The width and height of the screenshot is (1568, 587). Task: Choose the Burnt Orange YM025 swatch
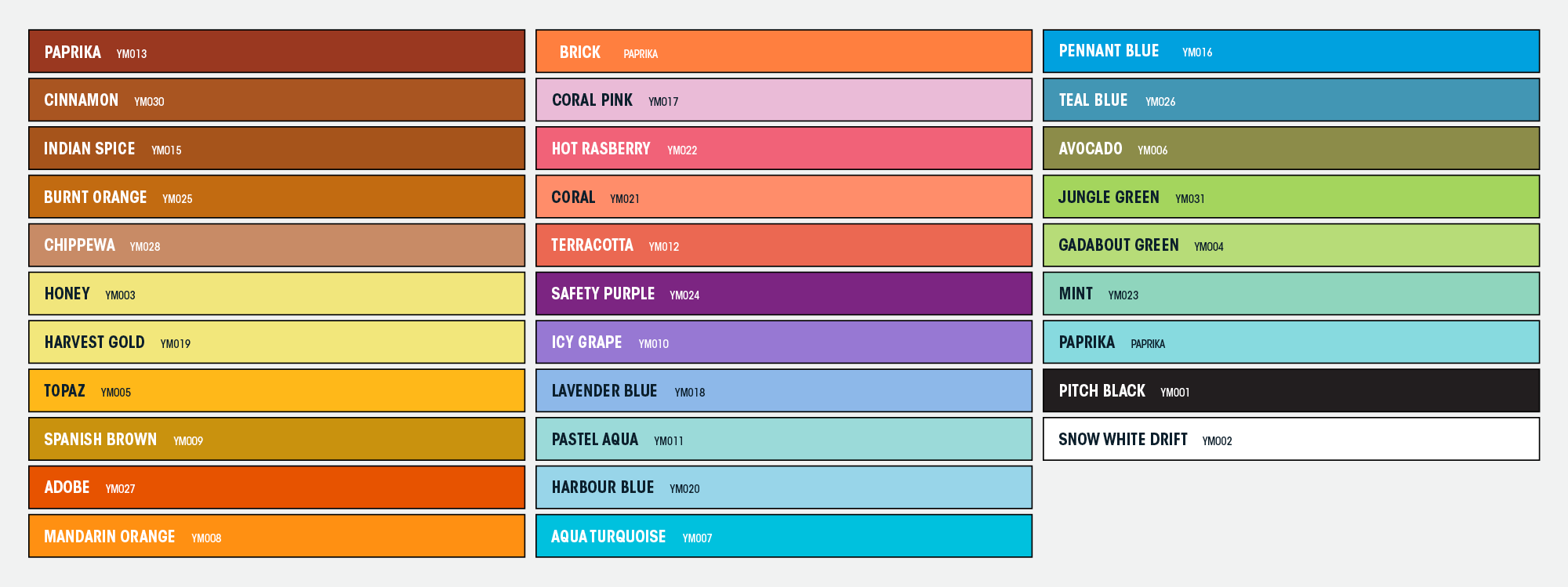277,197
